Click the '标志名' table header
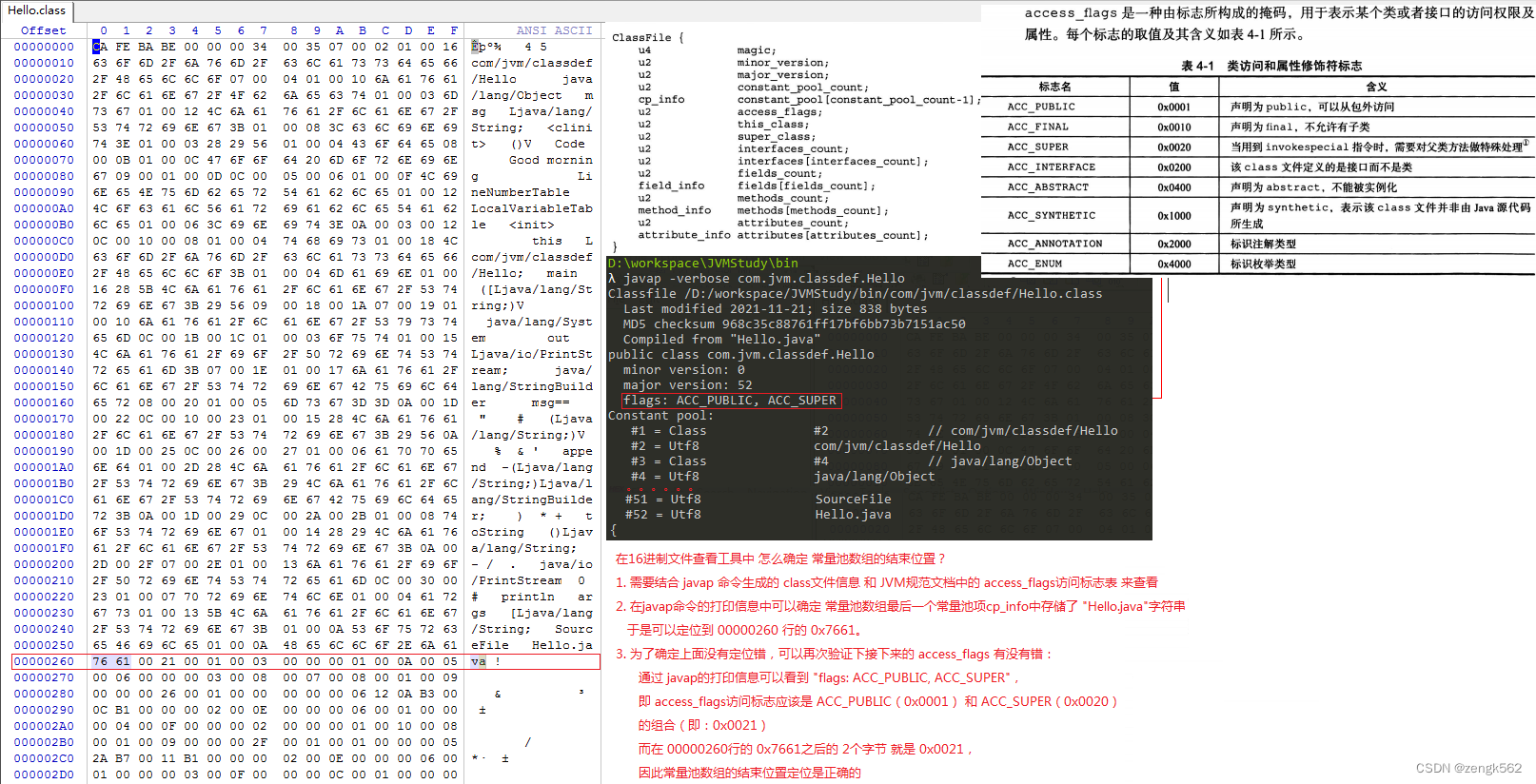 pyautogui.click(x=1054, y=87)
